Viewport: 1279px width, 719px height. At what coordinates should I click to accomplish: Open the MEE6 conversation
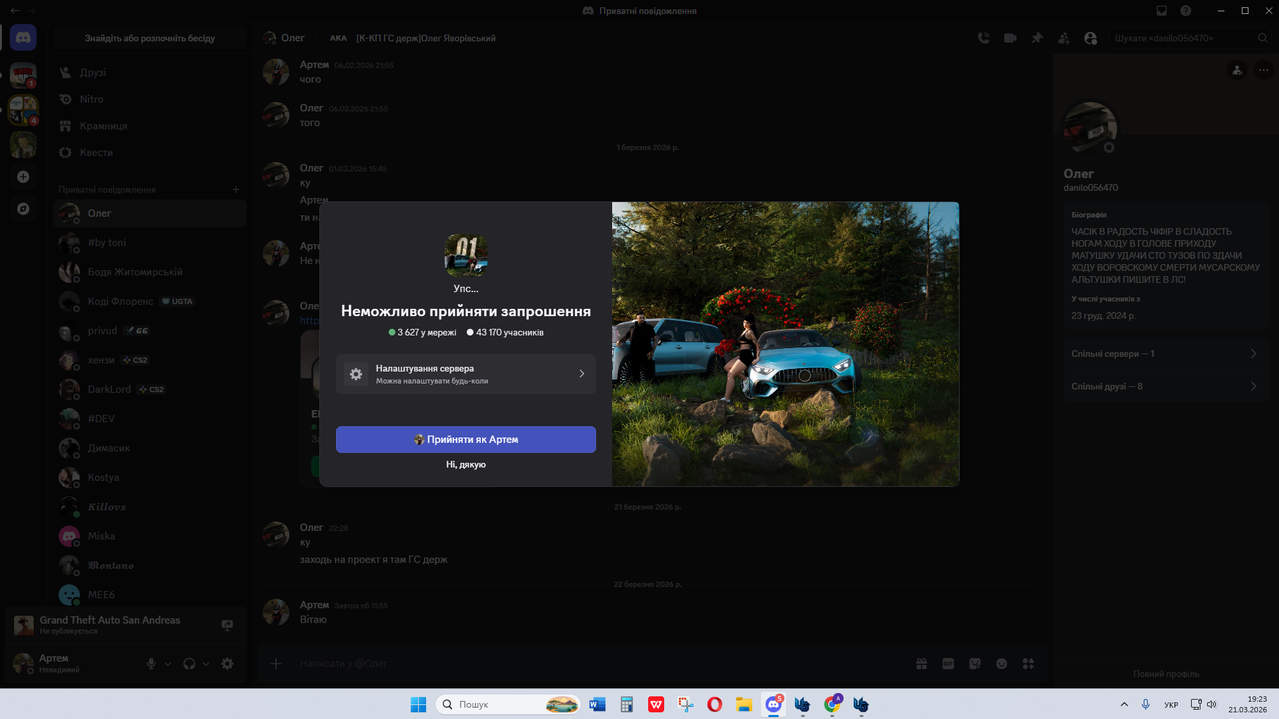[150, 595]
